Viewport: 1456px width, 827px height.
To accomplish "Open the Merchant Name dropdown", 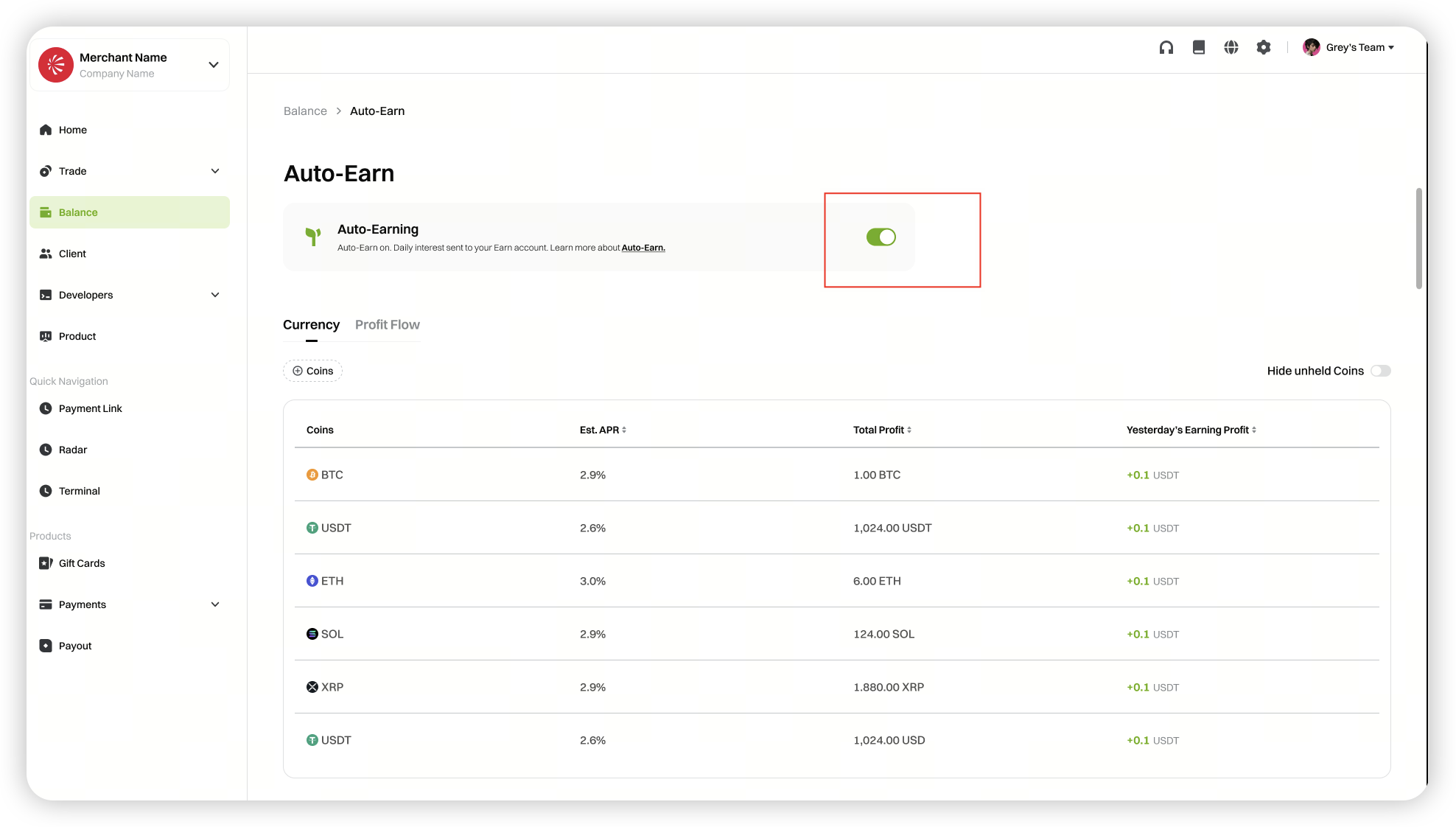I will pos(214,65).
